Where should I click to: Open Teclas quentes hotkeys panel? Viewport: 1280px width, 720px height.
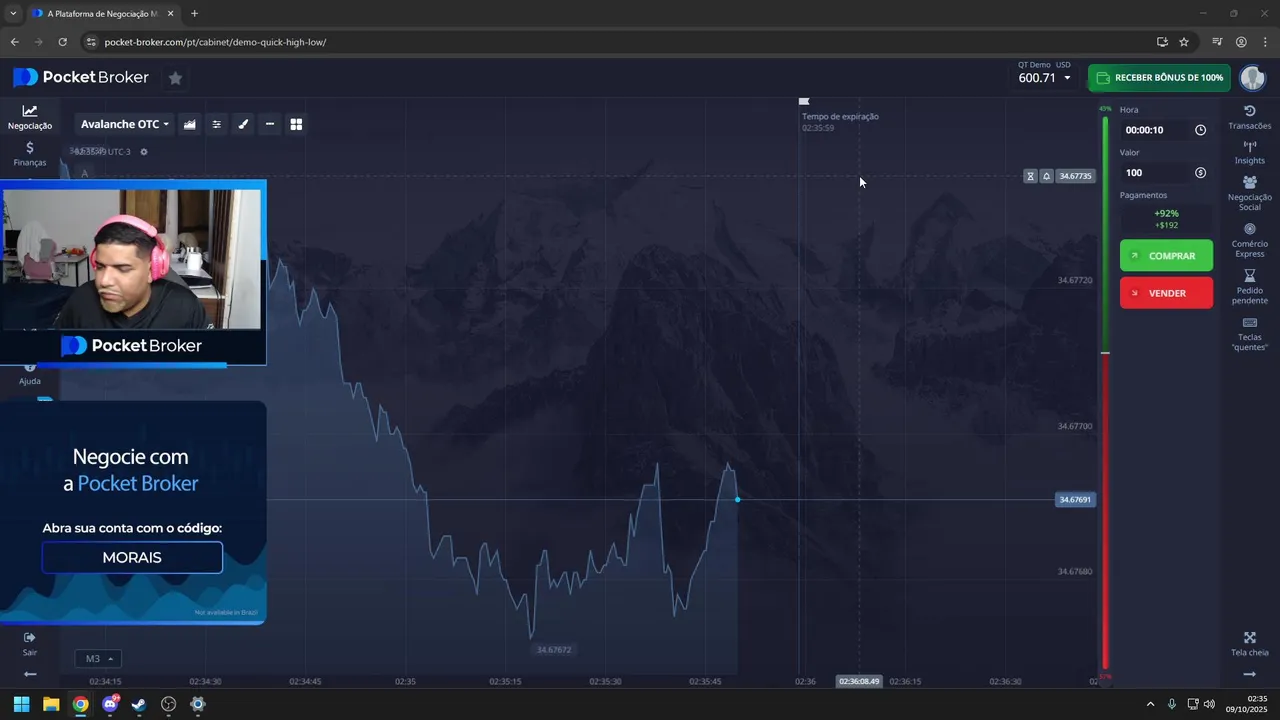1249,334
